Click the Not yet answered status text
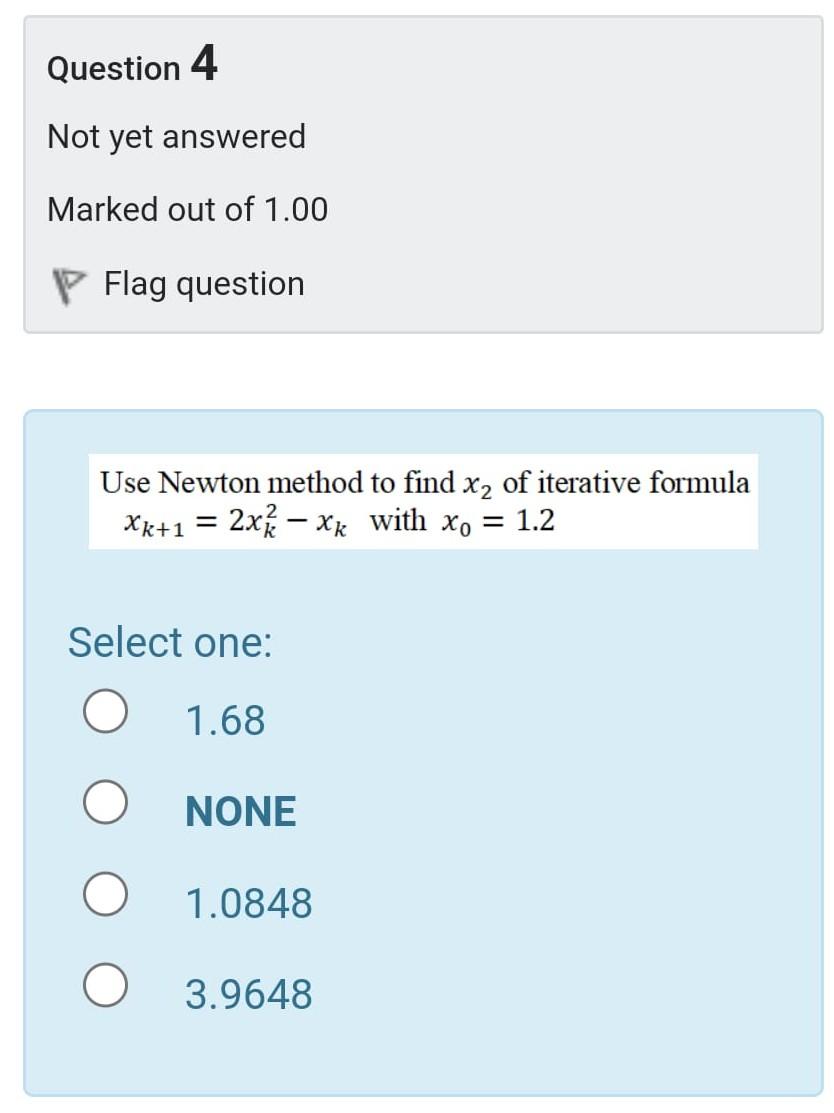 [175, 137]
